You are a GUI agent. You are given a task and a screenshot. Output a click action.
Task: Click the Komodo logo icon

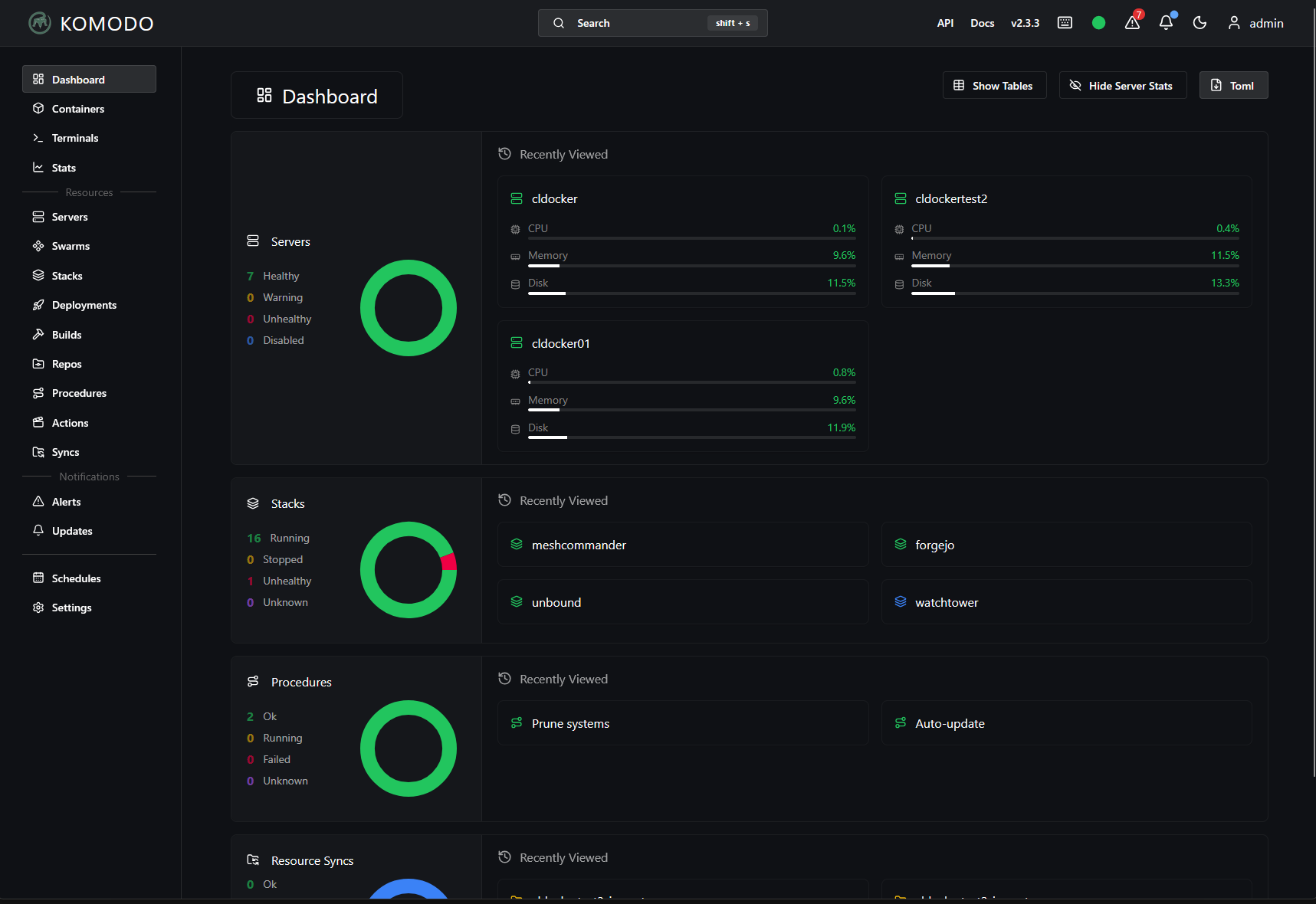coord(40,23)
